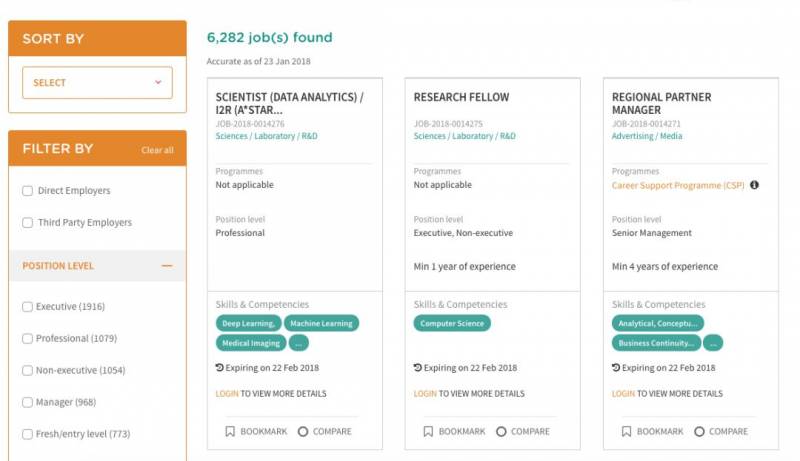This screenshot has height=461, width=800.
Task: Click the ellipsis skills tag on Scientist card
Action: tap(300, 343)
